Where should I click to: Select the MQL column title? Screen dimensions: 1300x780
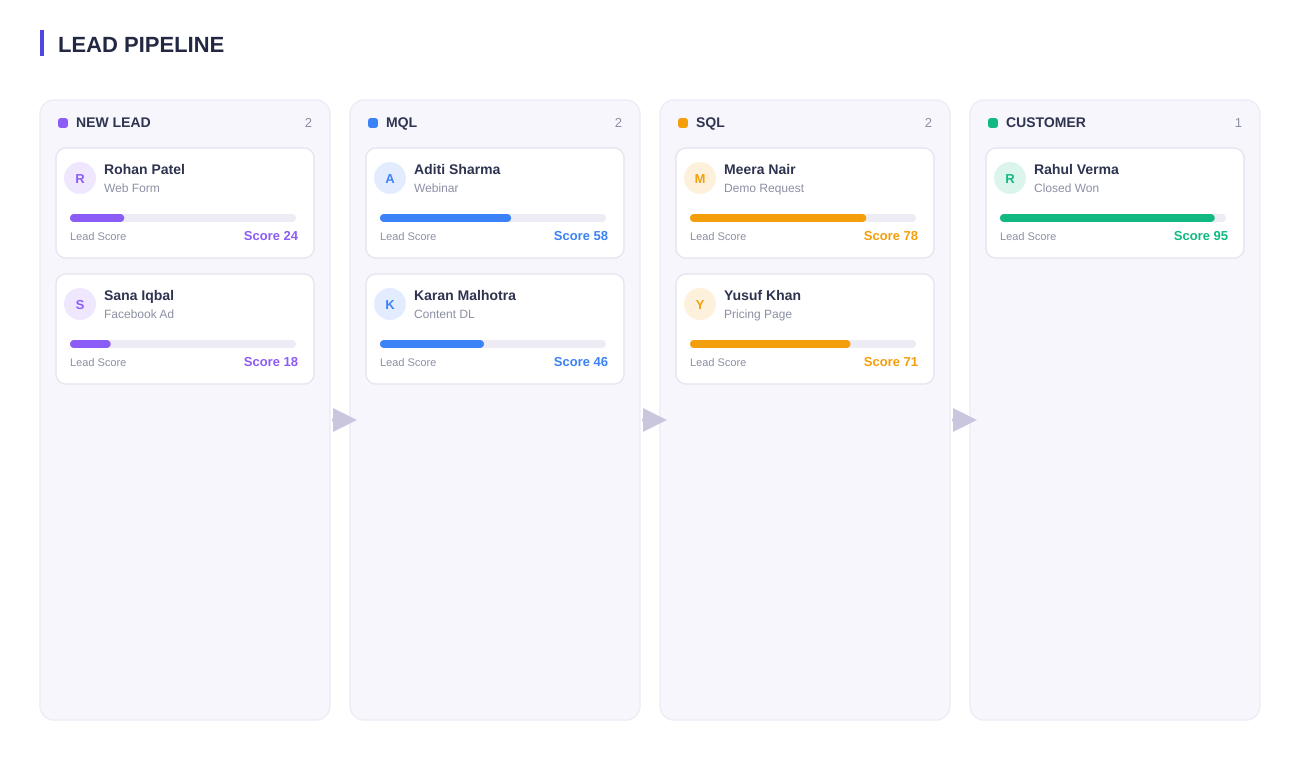tap(401, 122)
